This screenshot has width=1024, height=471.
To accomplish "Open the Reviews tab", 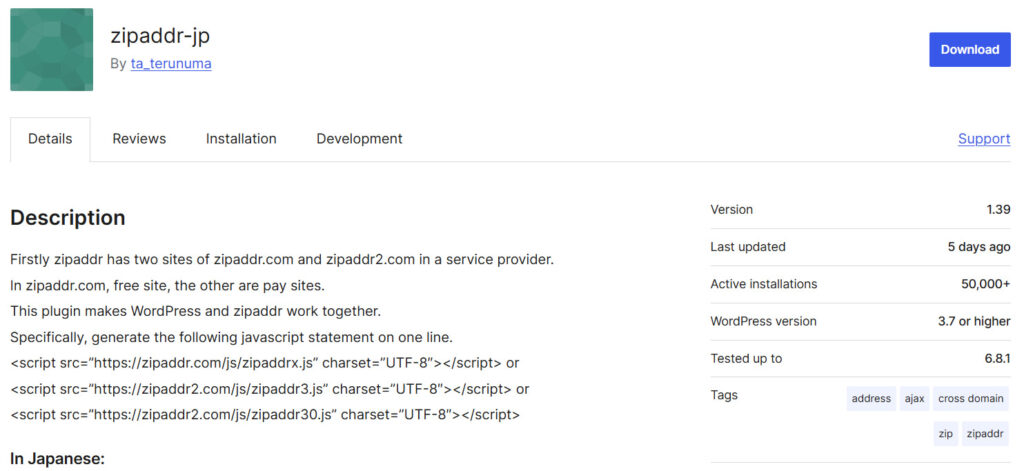I will tap(139, 139).
